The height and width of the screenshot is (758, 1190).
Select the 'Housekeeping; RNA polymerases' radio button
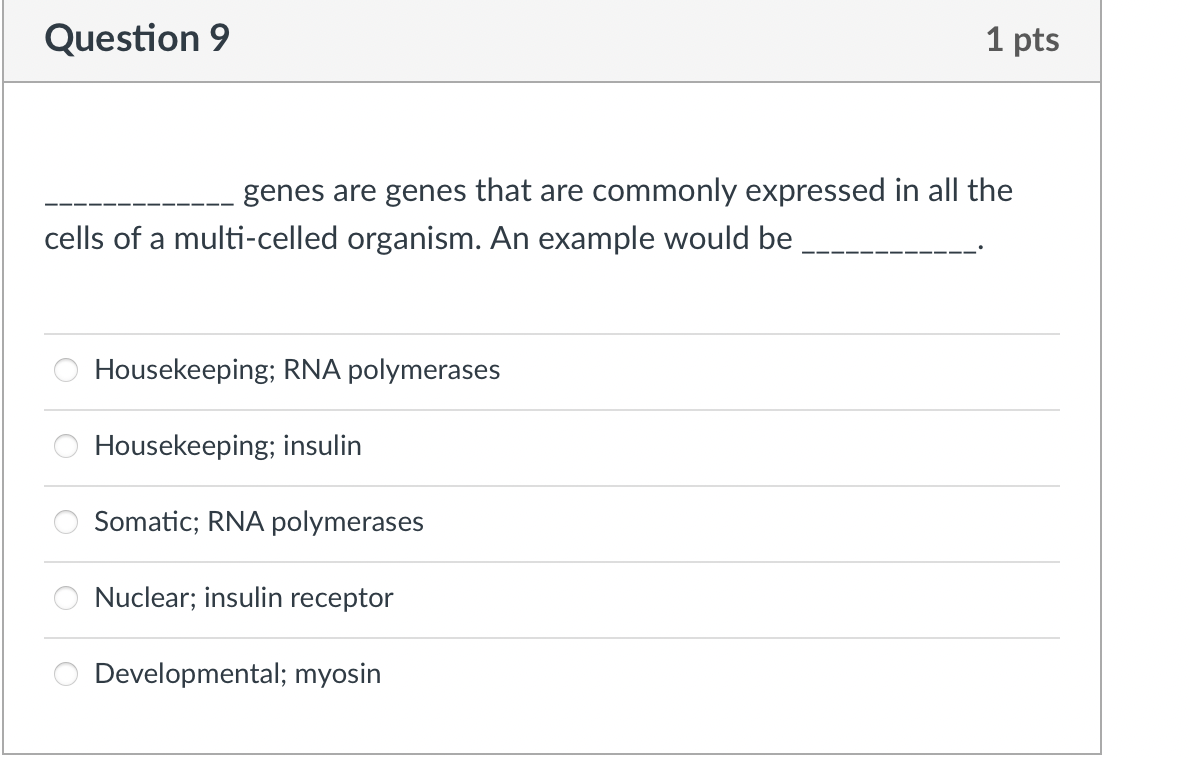(x=65, y=370)
